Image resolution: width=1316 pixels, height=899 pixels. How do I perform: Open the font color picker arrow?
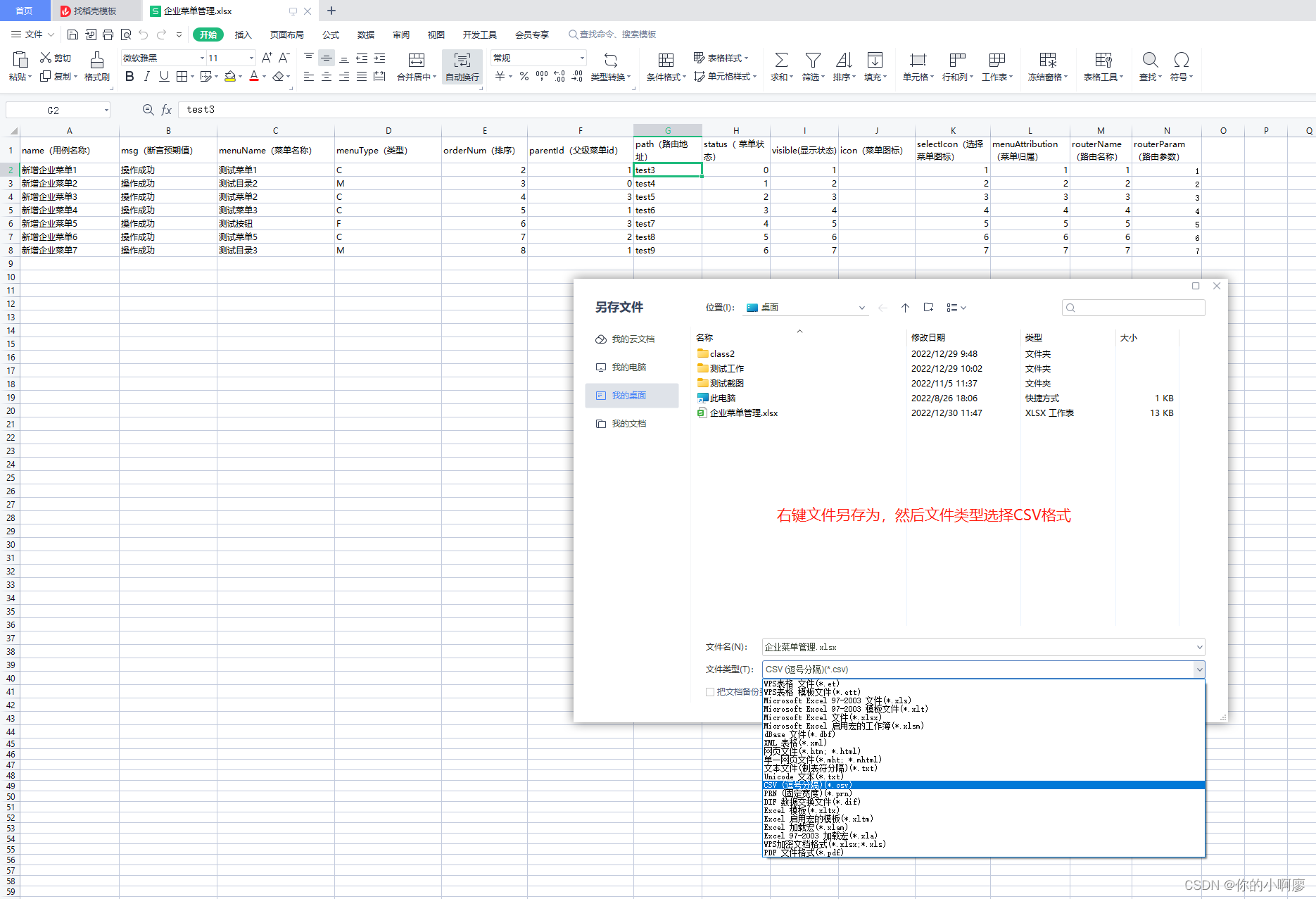[x=264, y=76]
